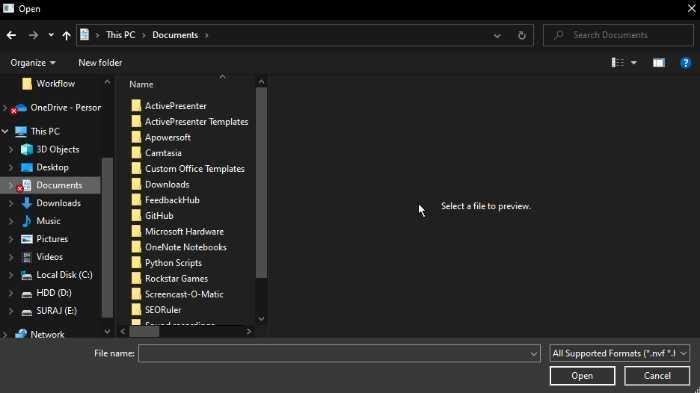This screenshot has width=700, height=393.
Task: Expand the sidebar Downloads node
Action: click(11, 203)
